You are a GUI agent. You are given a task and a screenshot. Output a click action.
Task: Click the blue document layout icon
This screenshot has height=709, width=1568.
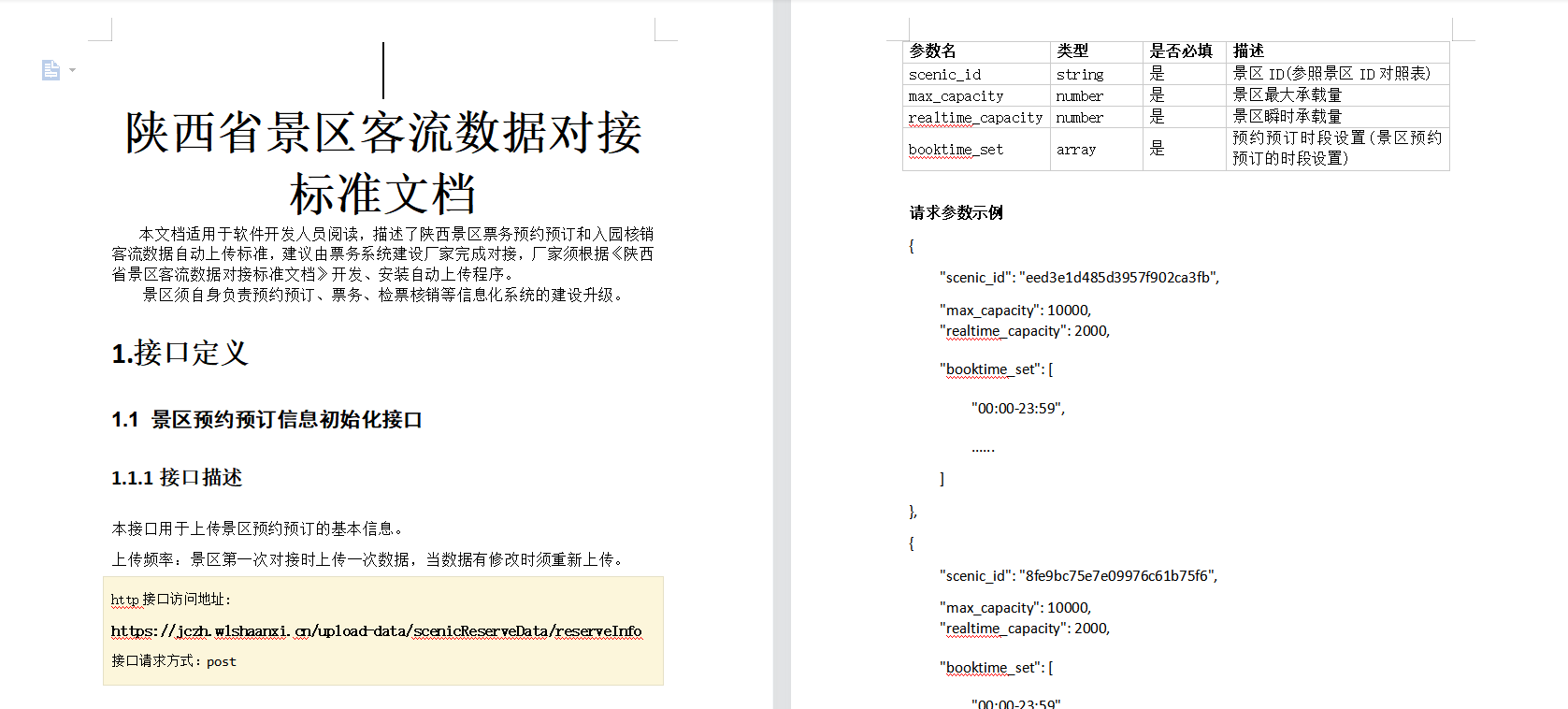point(50,70)
